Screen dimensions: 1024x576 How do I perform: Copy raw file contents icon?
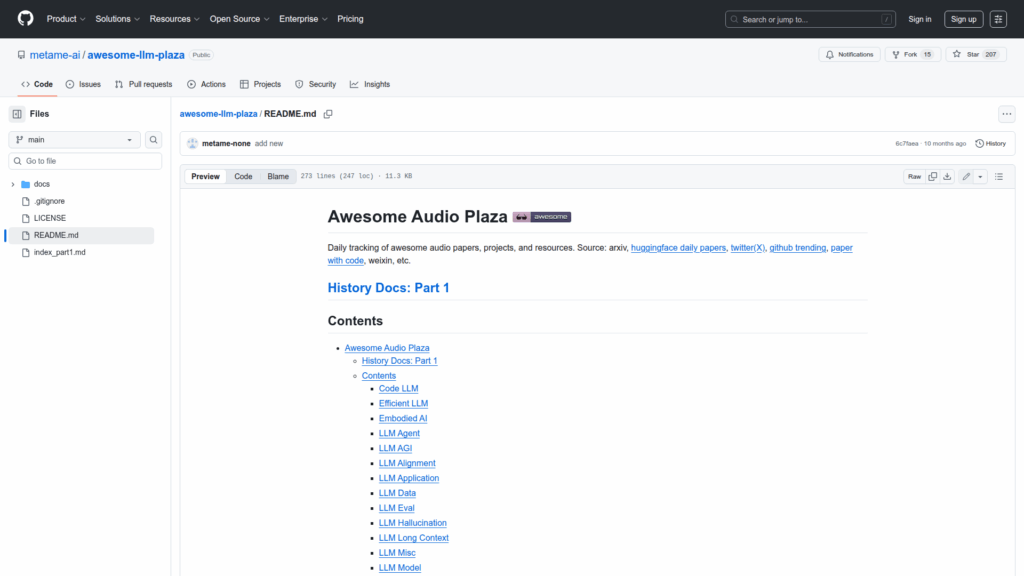pyautogui.click(x=933, y=176)
